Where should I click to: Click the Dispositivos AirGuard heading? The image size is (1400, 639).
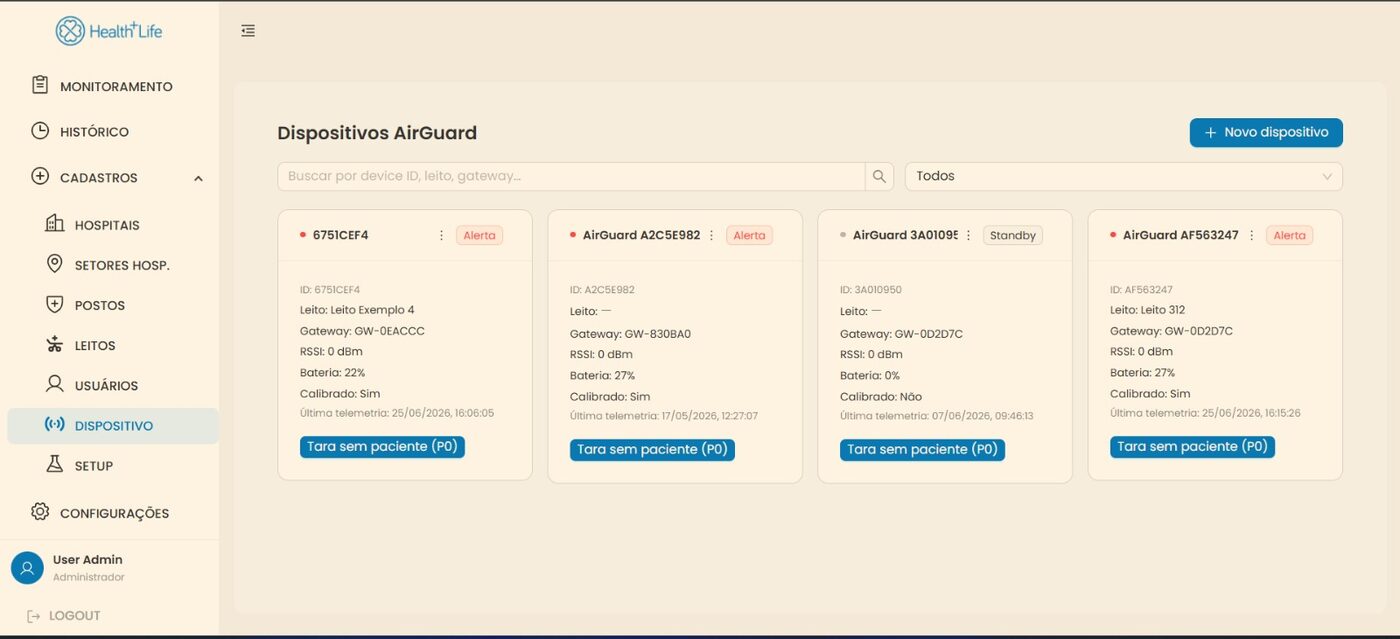(x=377, y=133)
